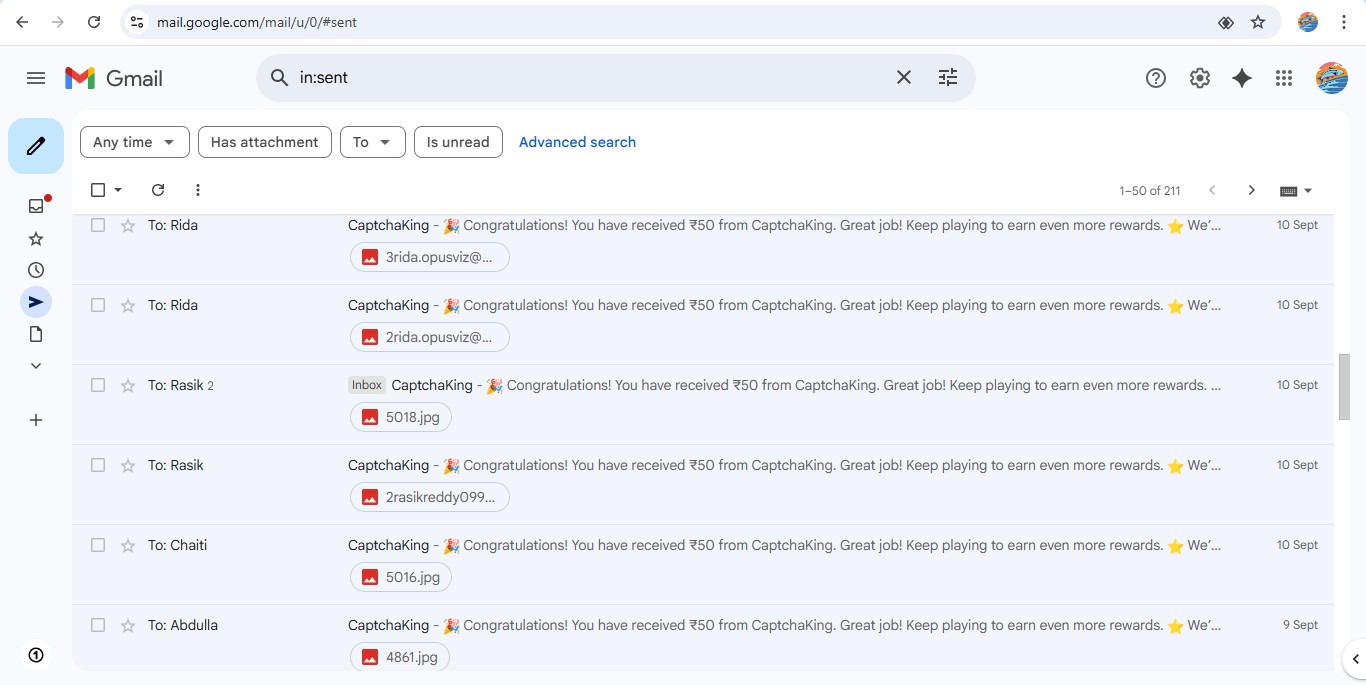Clear the in:sent search query
Image resolution: width=1366 pixels, height=685 pixels.
coord(903,78)
